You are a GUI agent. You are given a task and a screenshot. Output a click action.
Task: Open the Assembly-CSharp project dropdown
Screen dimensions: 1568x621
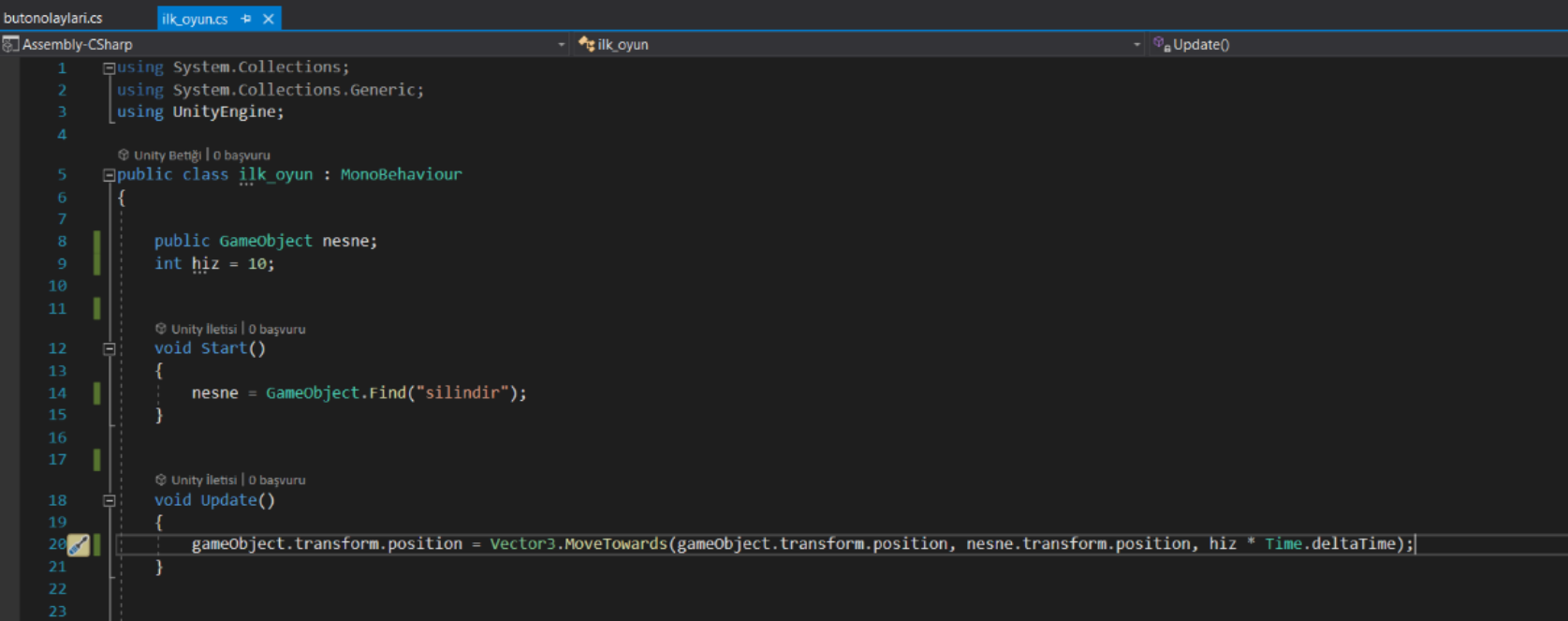[x=561, y=44]
